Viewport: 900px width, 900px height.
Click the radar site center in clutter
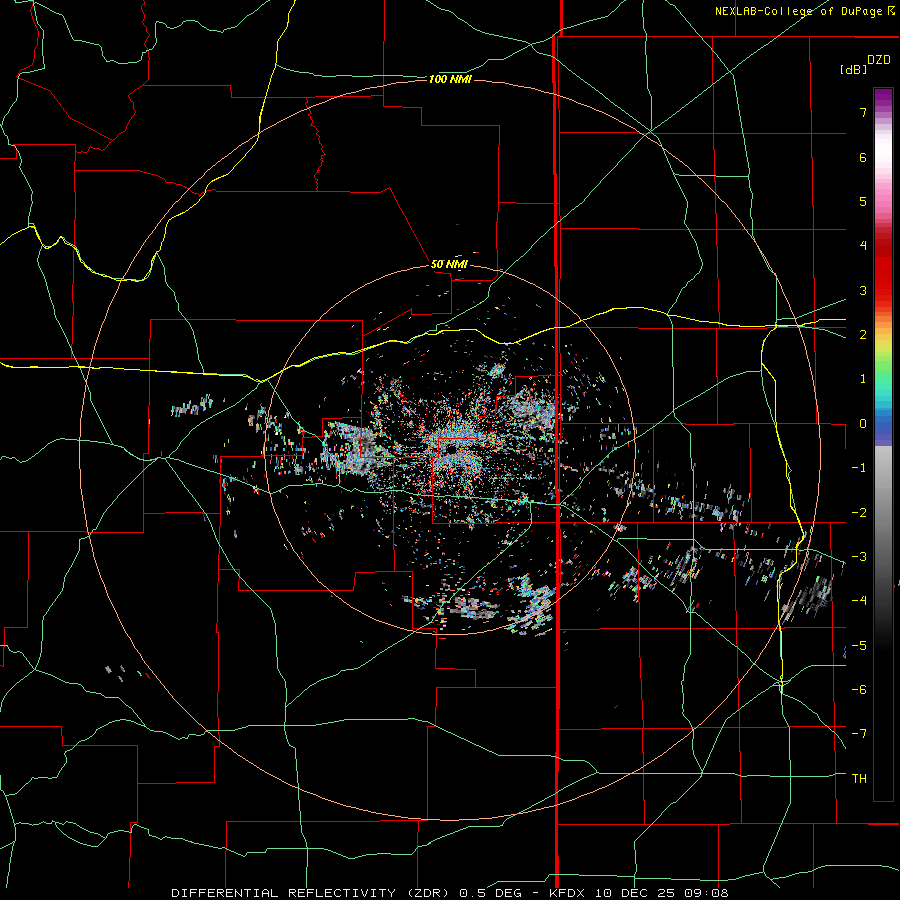452,449
